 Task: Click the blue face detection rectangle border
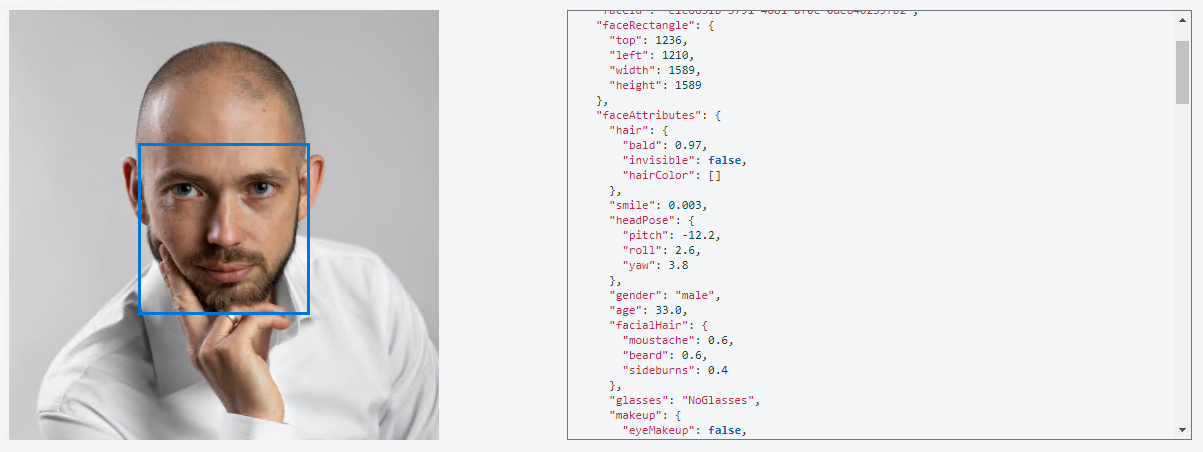coord(224,145)
